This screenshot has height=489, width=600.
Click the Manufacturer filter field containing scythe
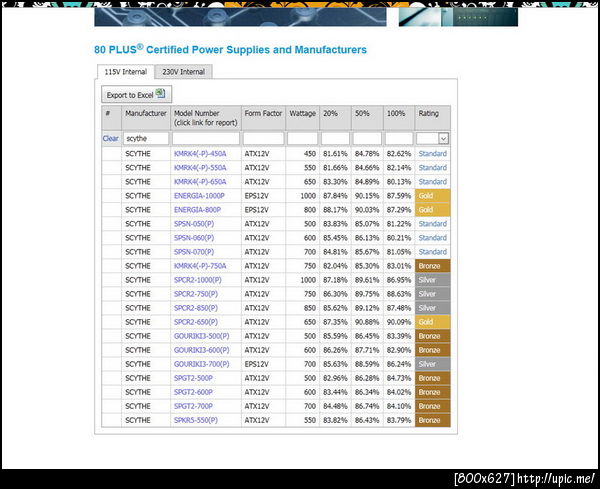(x=146, y=139)
